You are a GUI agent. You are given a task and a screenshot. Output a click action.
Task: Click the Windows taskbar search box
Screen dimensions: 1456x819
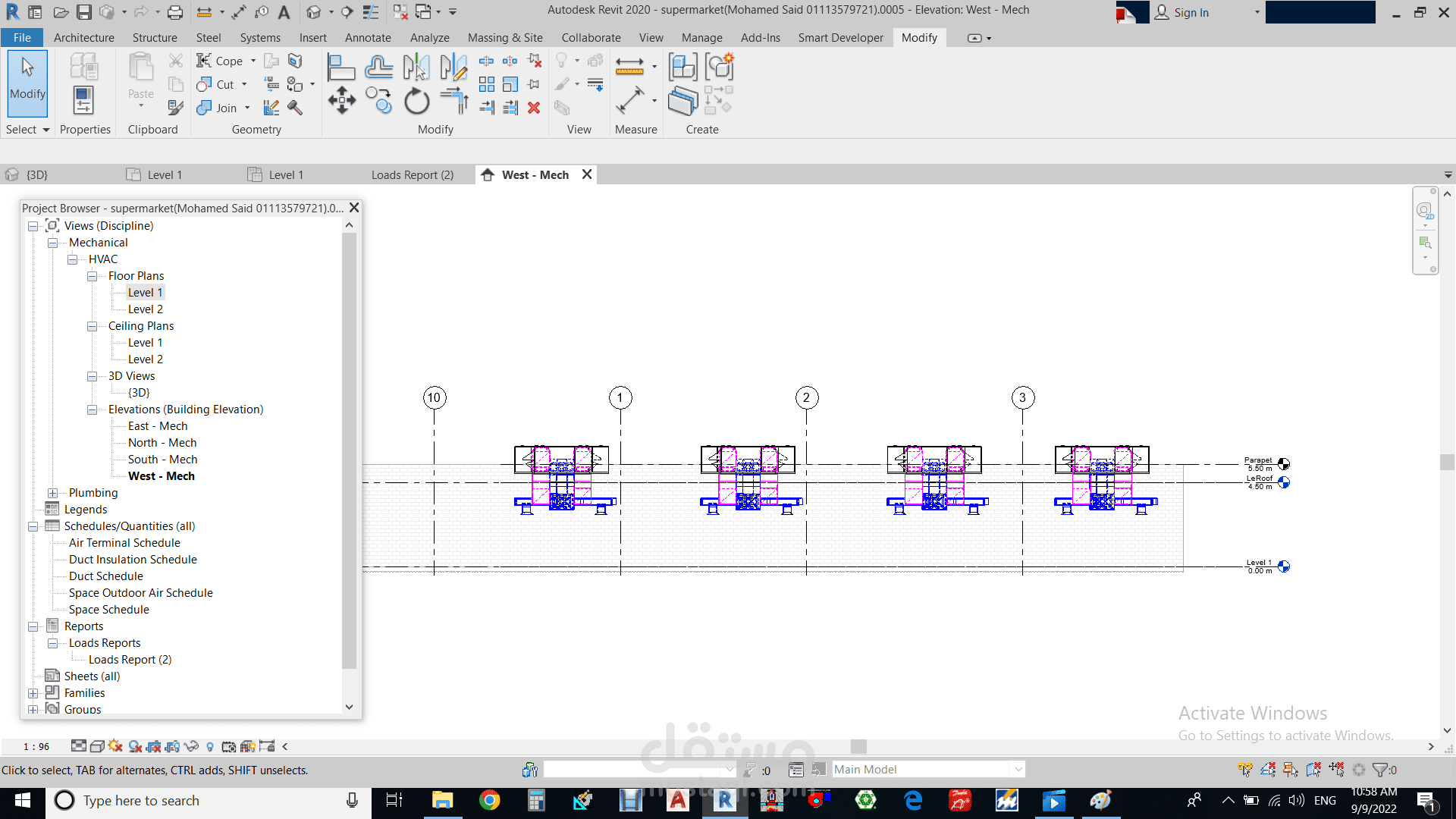[209, 801]
